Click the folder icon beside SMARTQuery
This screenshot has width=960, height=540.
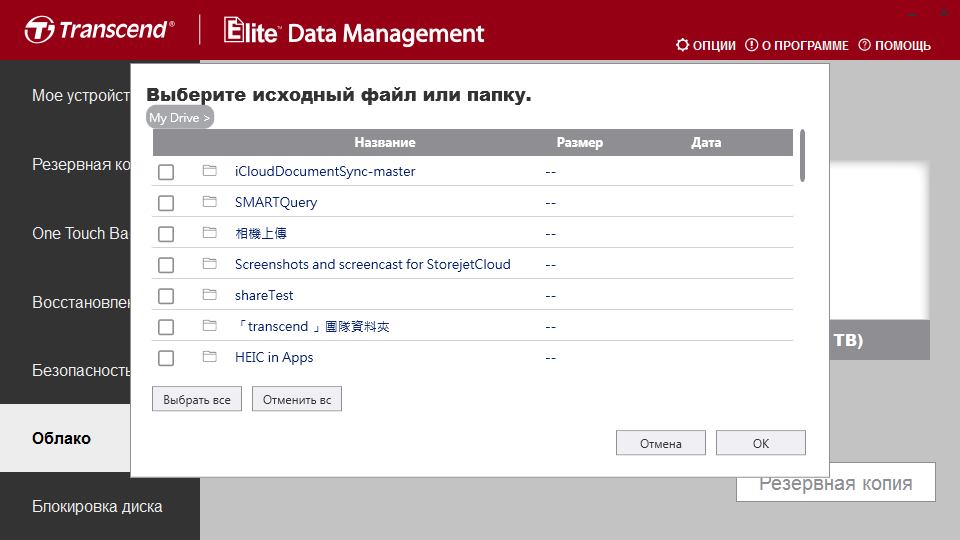click(209, 201)
